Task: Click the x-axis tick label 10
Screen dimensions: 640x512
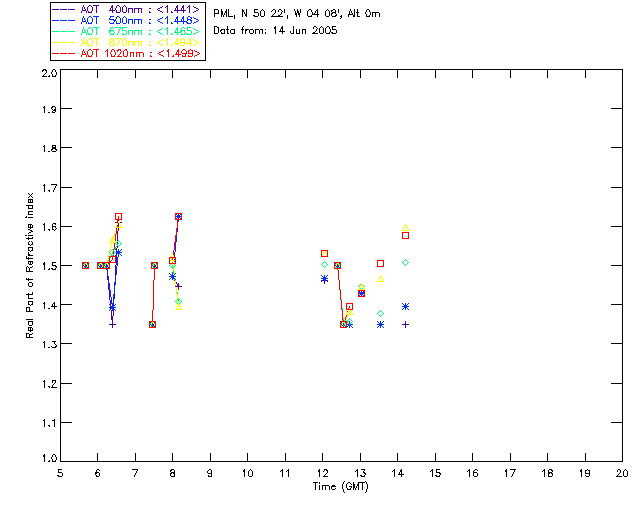Action: pos(247,473)
